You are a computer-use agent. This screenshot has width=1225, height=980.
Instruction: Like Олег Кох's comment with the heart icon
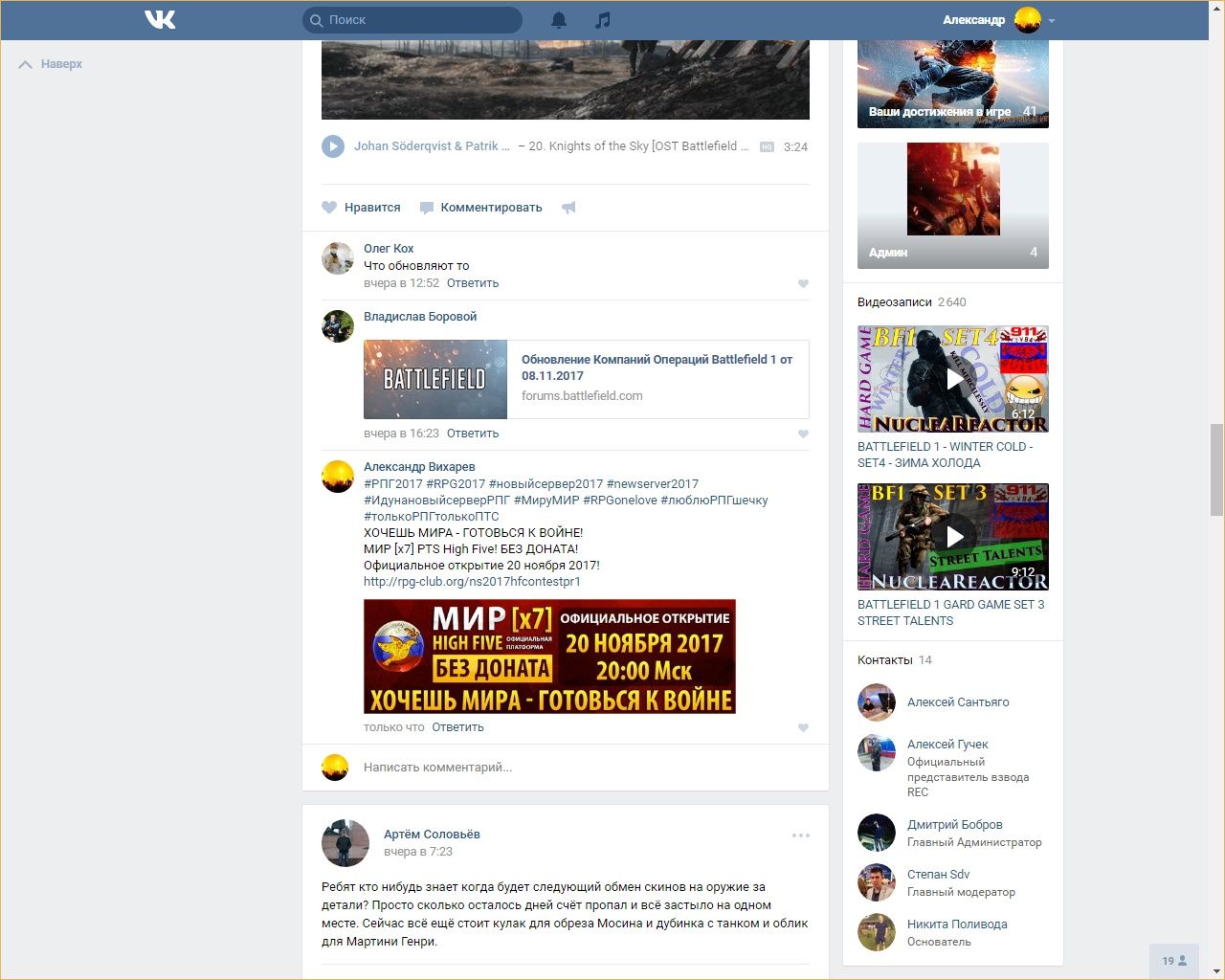pyautogui.click(x=803, y=283)
